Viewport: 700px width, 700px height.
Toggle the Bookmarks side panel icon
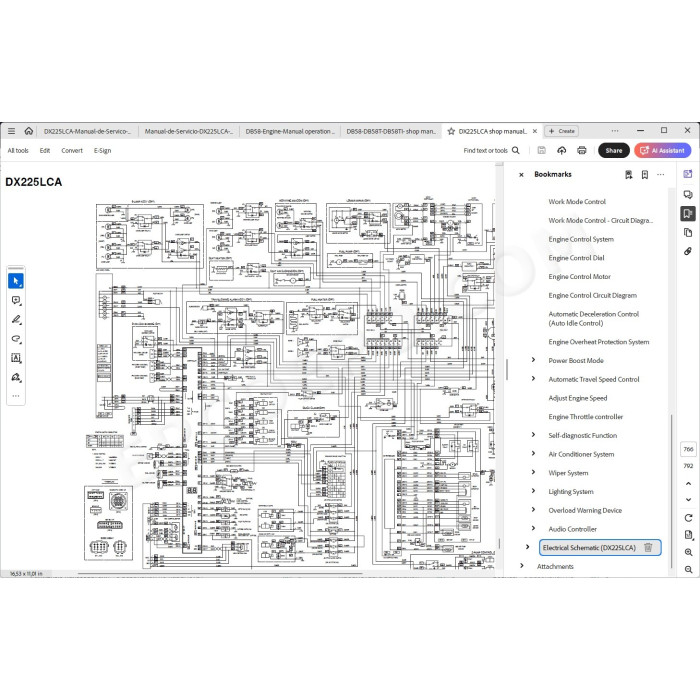click(688, 213)
